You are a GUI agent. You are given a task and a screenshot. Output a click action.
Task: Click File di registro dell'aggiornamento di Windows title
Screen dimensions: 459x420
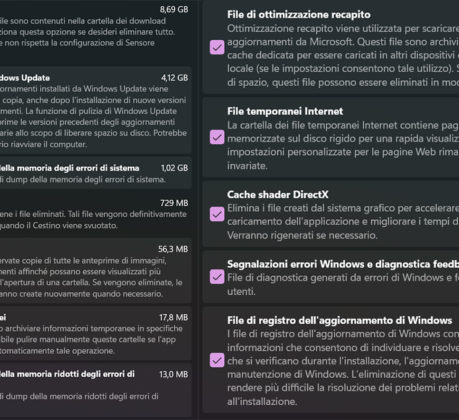340,320
